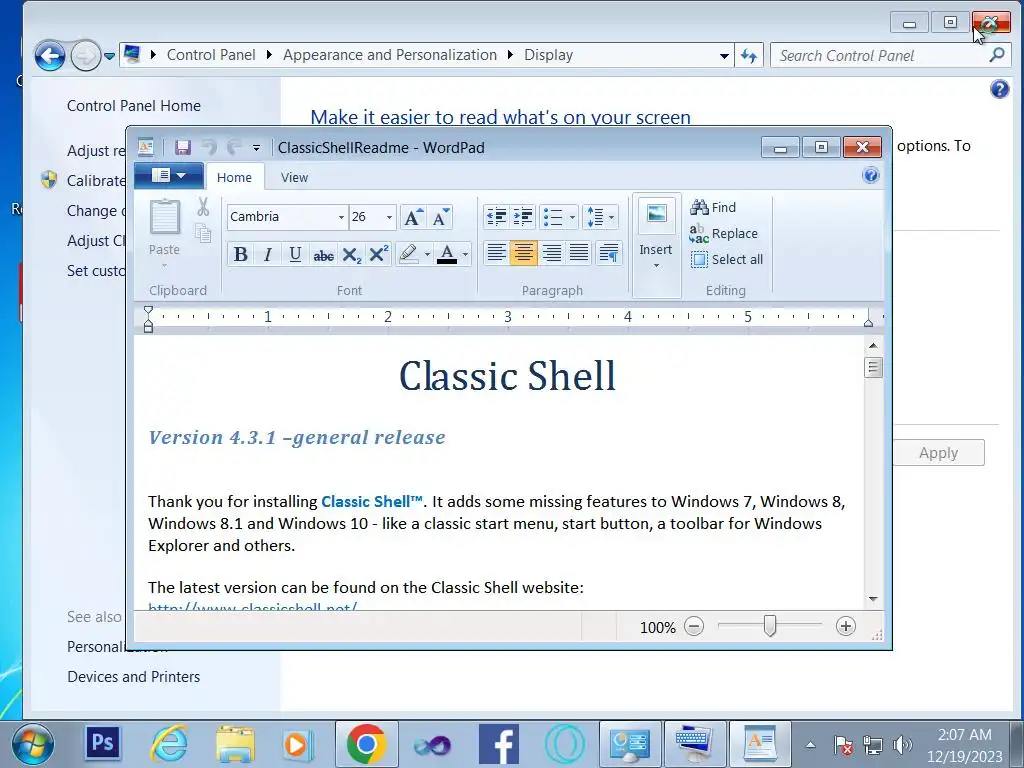Viewport: 1024px width, 768px height.
Task: Click the Classic Shell™ link in document
Action: pyautogui.click(x=372, y=502)
